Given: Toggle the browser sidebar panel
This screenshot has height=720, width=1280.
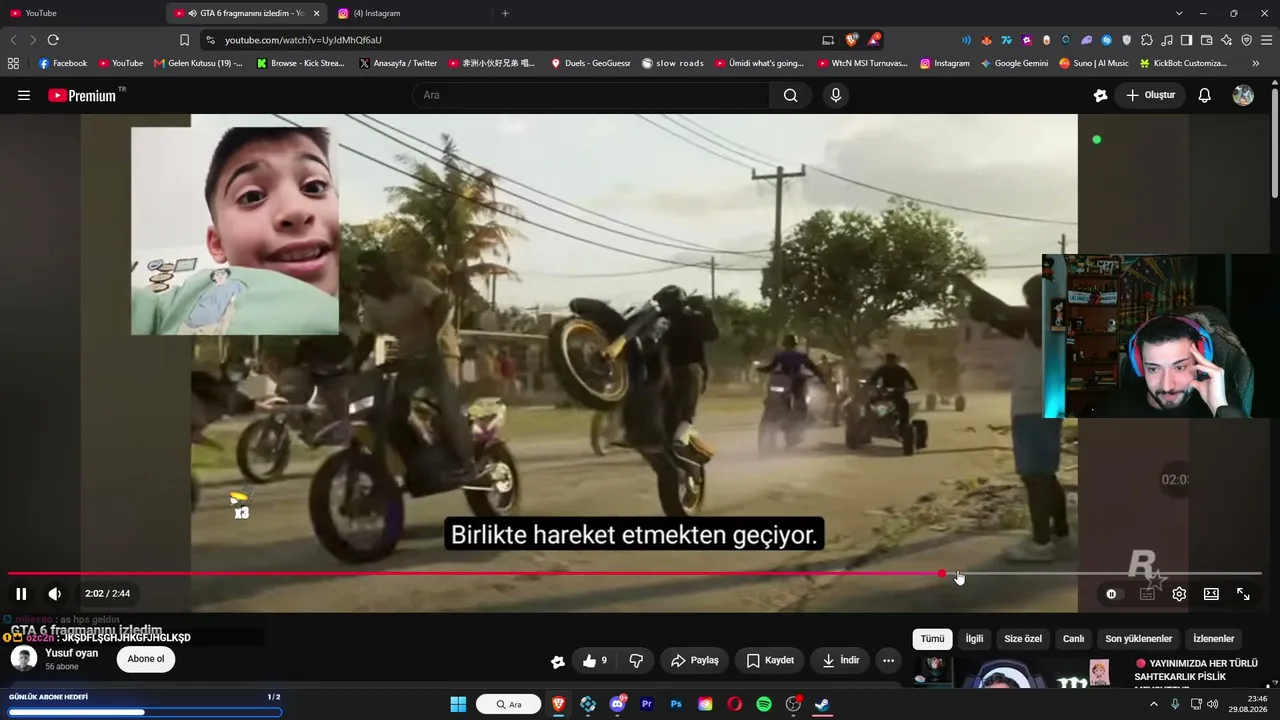Looking at the screenshot, I should (x=1186, y=40).
